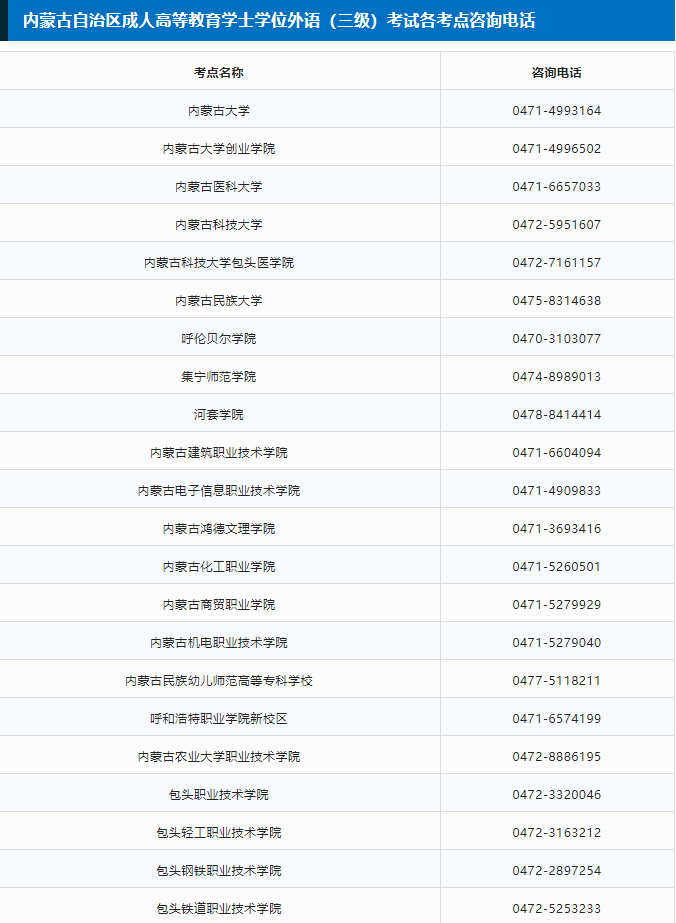Select 内蒙古建筑职业技术学院 cell

click(219, 452)
